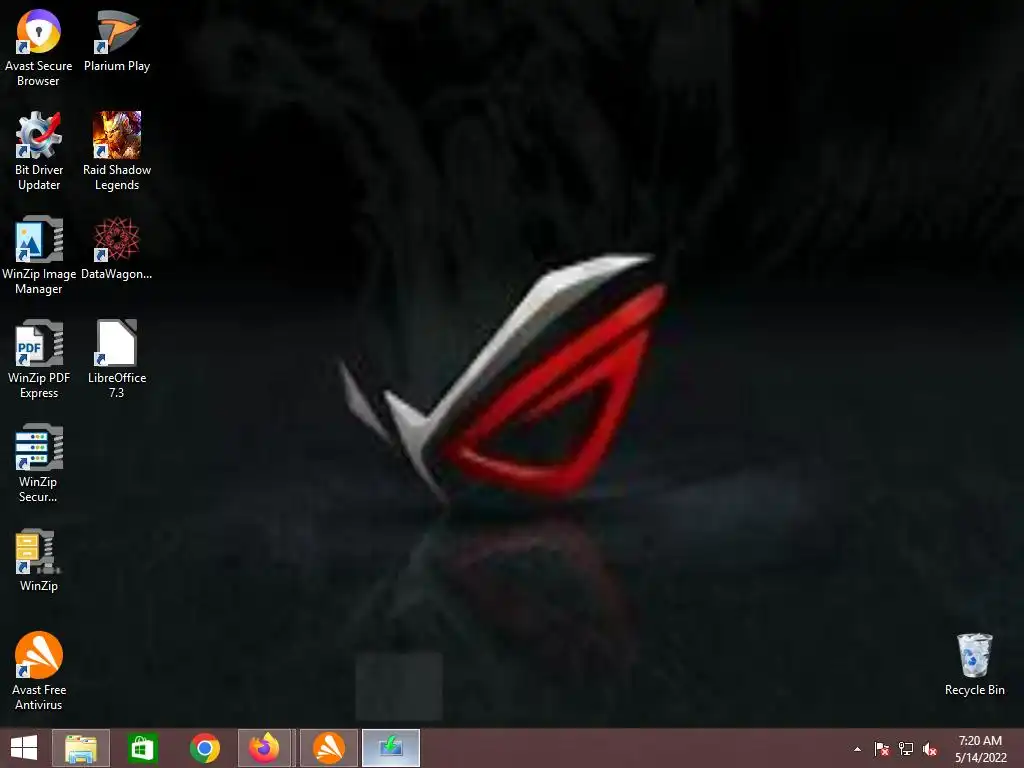Open the clock showing 7:20 AM
This screenshot has height=768, width=1024.
tap(980, 749)
